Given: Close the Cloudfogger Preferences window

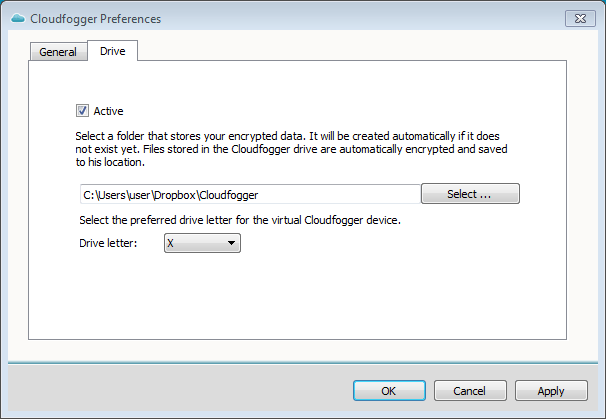Looking at the screenshot, I should pos(580,19).
